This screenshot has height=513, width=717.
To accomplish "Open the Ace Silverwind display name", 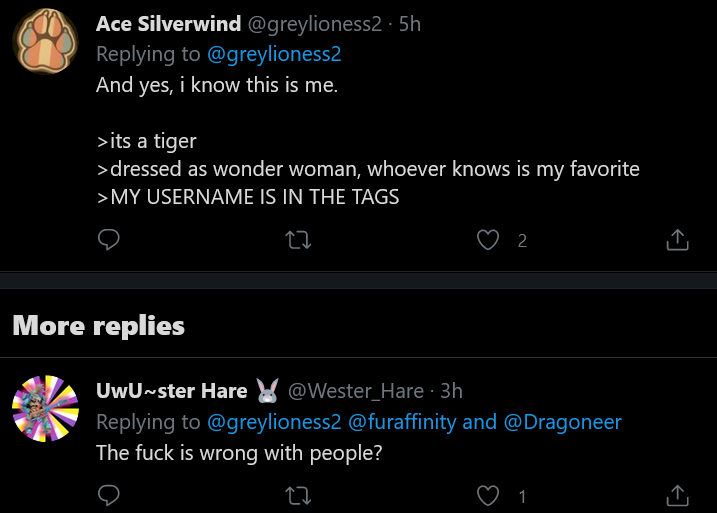I will coord(168,24).
